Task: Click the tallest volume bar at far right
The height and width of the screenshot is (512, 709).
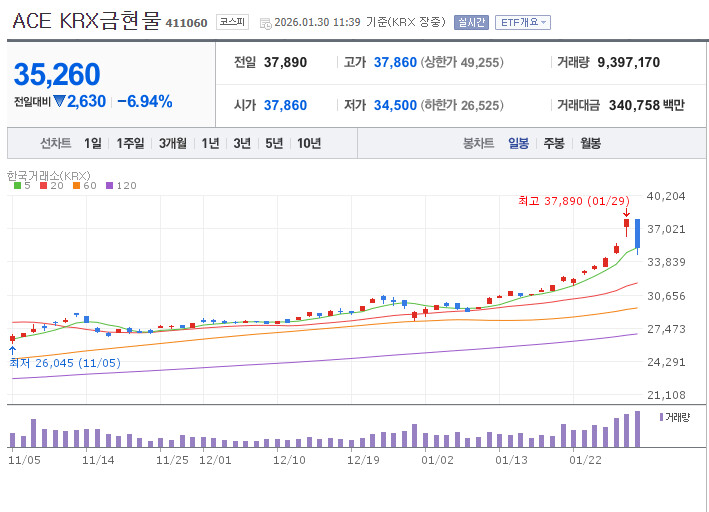Action: (x=637, y=429)
